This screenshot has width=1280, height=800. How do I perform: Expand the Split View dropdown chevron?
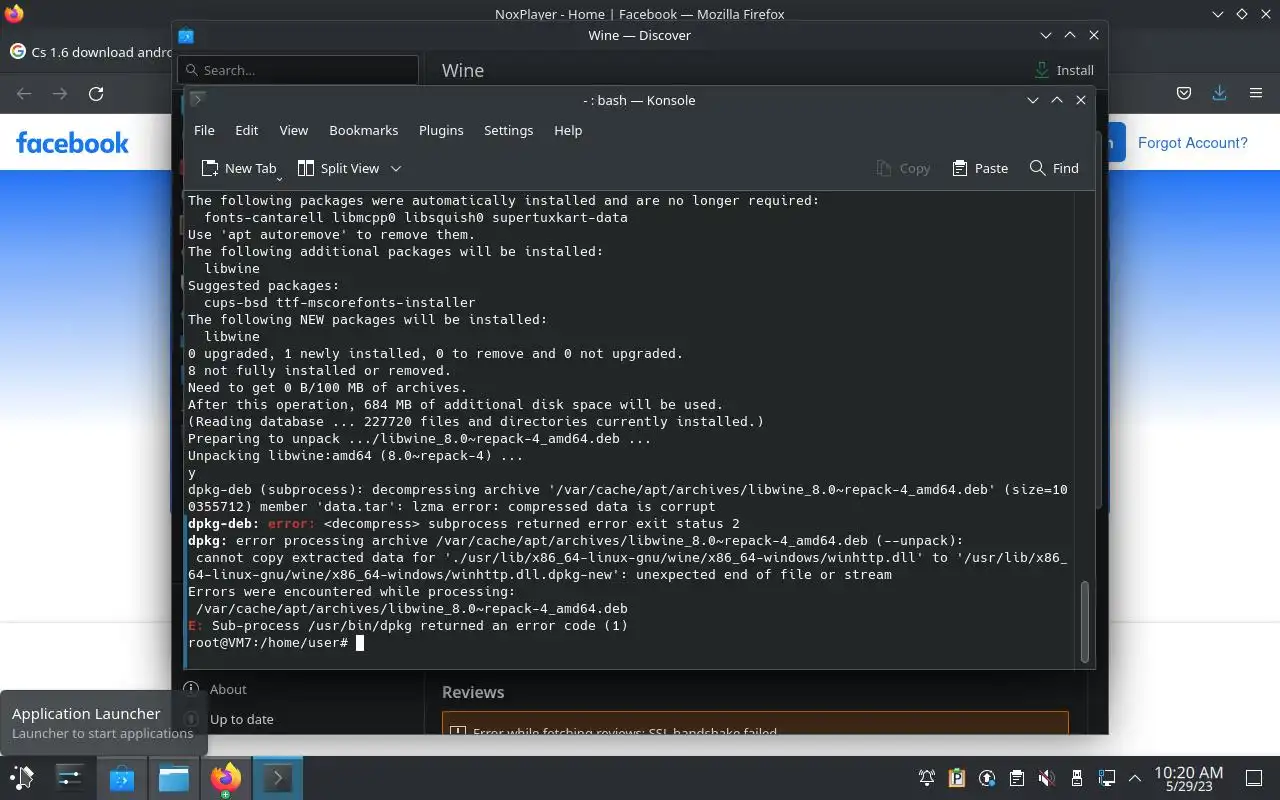coord(396,168)
